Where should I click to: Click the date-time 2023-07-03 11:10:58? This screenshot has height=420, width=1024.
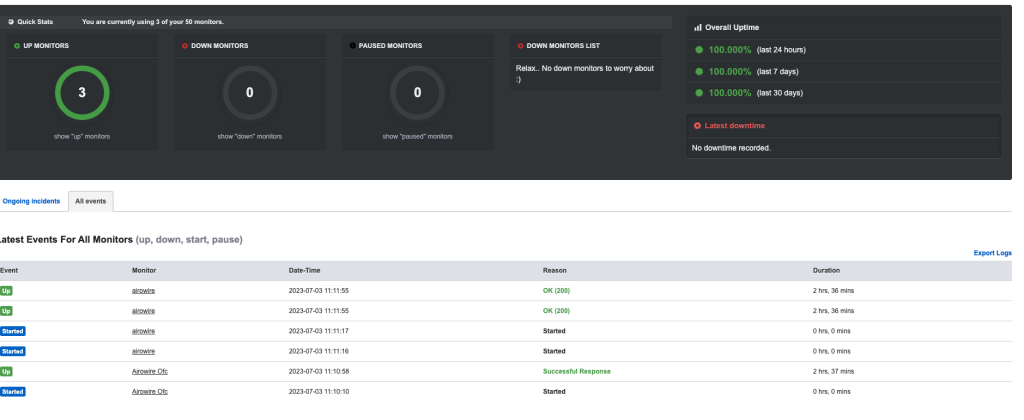pyautogui.click(x=317, y=372)
